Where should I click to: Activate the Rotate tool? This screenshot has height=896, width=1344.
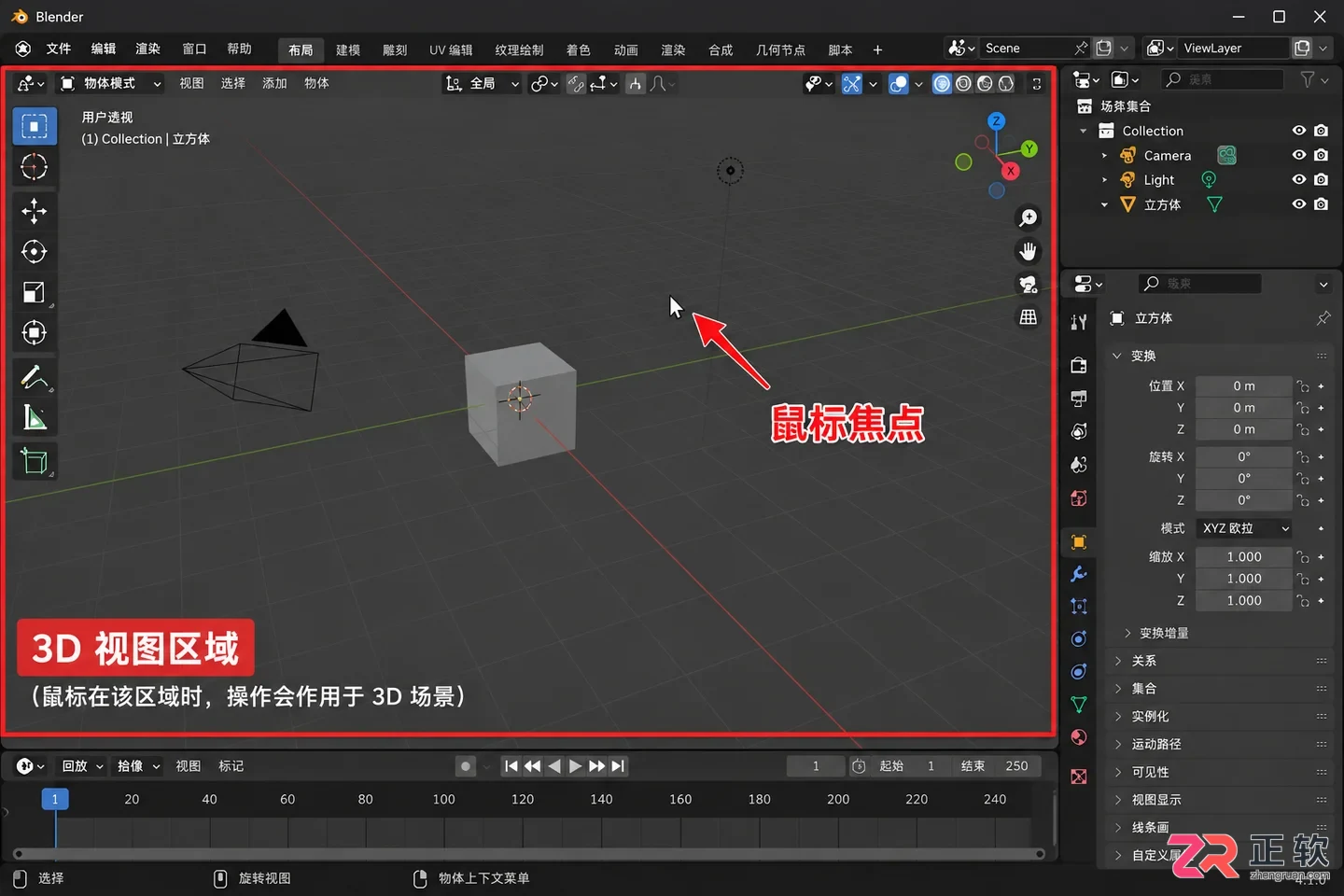click(35, 251)
